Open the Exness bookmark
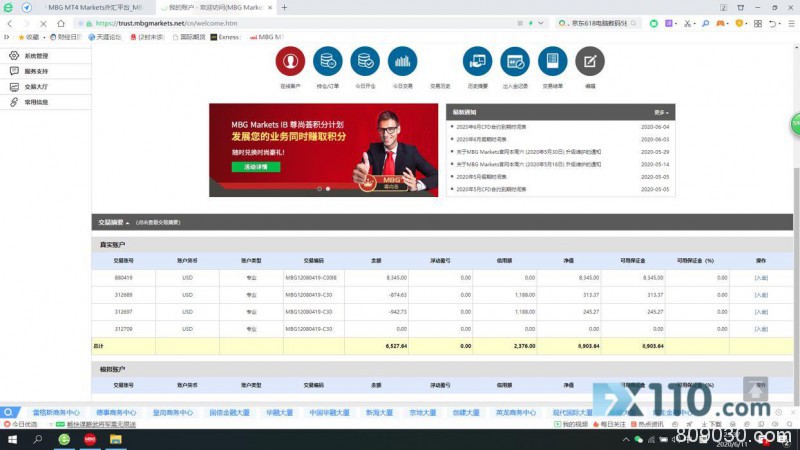The height and width of the screenshot is (450, 800). [x=226, y=37]
